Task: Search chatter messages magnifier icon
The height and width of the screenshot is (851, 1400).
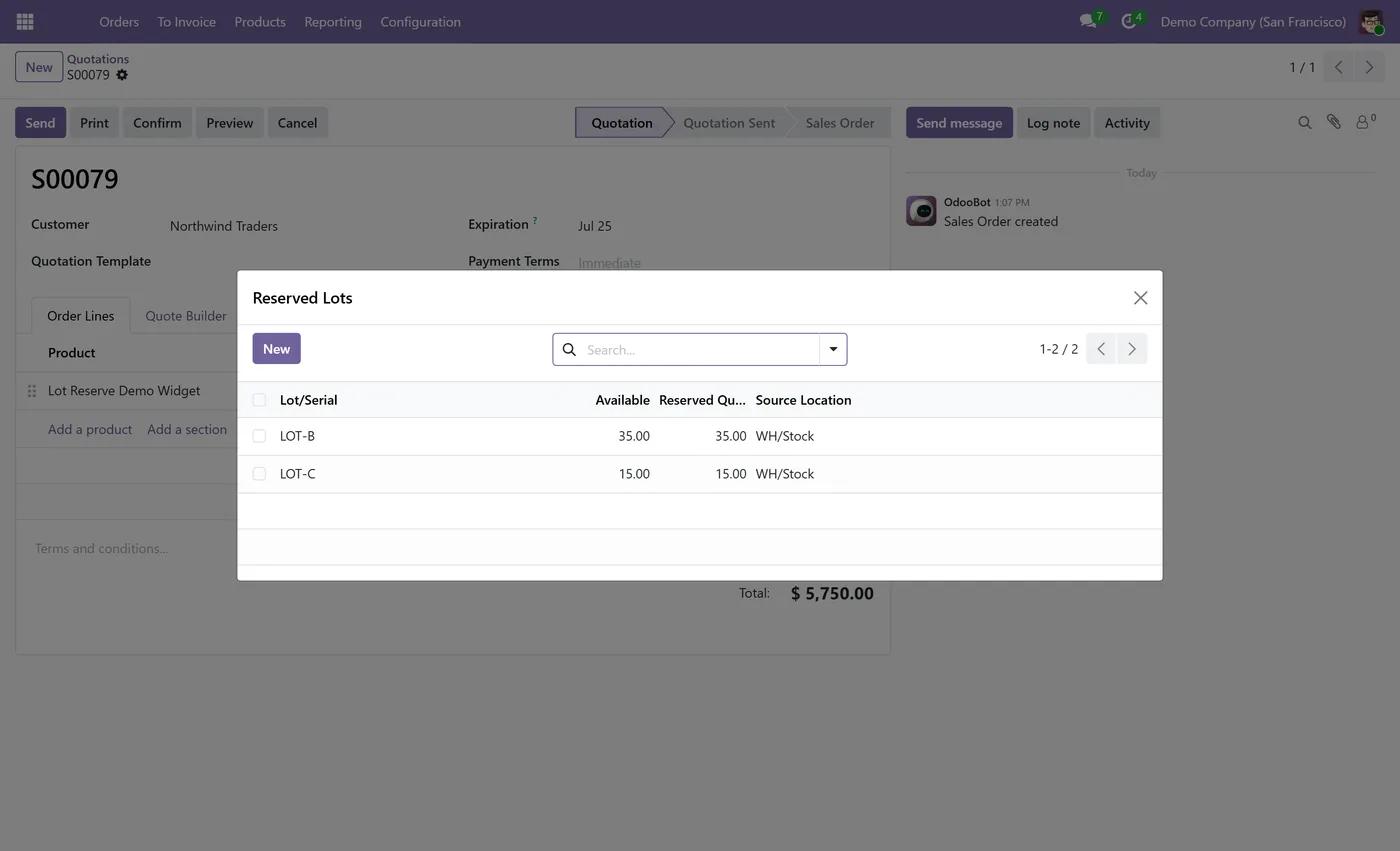Action: 1305,122
